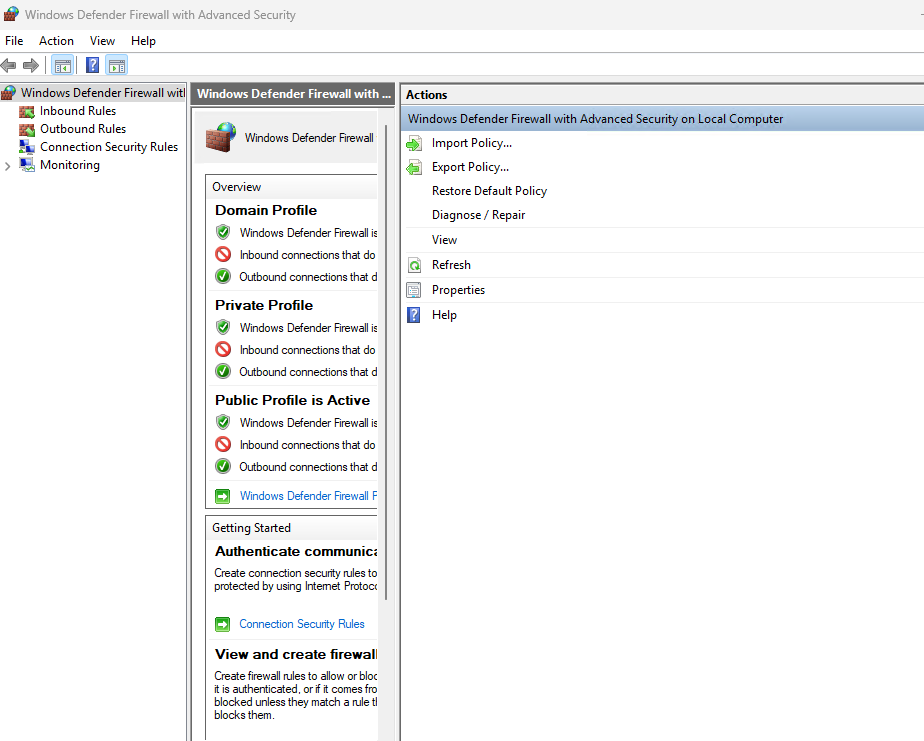The image size is (924, 741).
Task: Click the Monitoring tree icon
Action: pyautogui.click(x=27, y=165)
